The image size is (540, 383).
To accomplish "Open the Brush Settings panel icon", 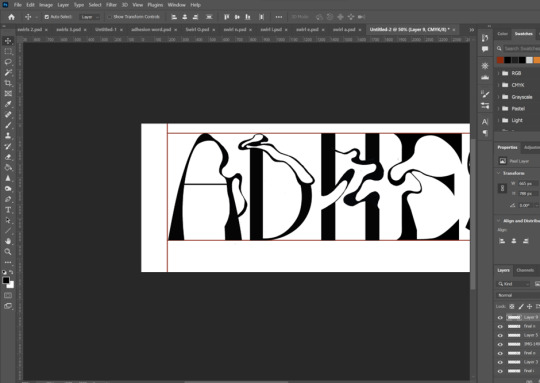I will [x=485, y=94].
